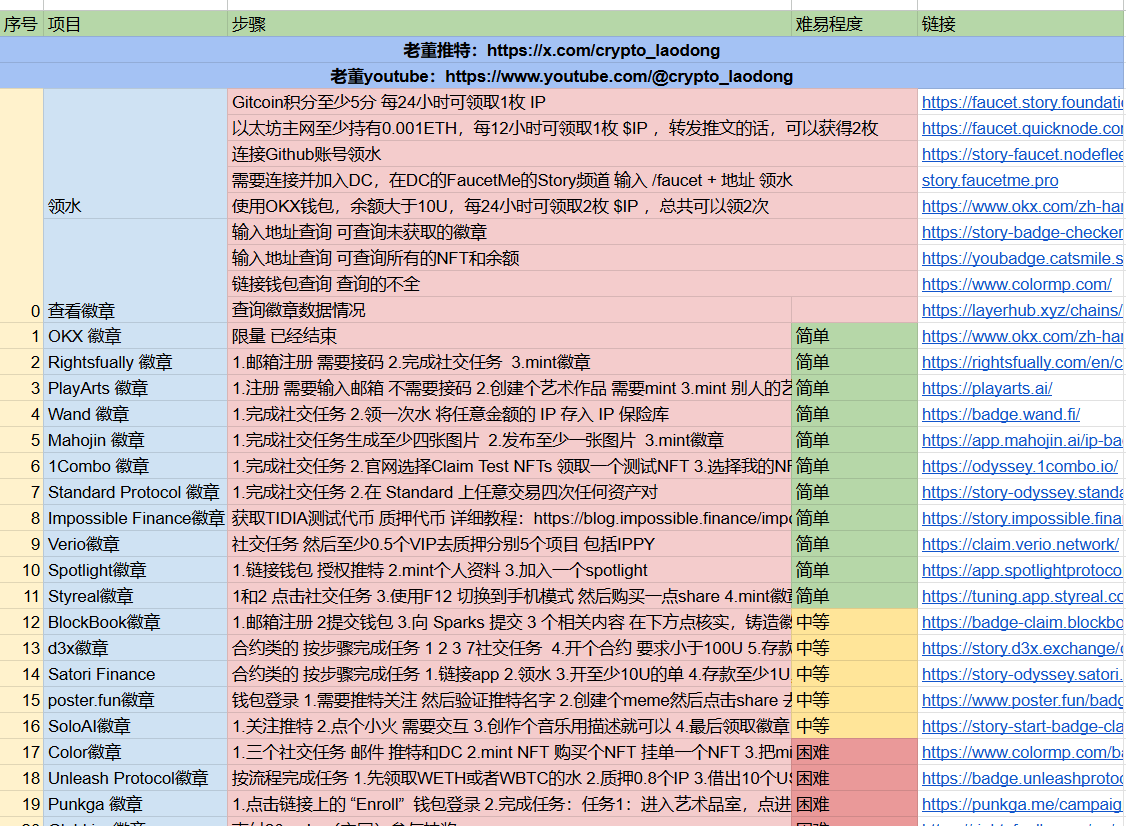Image resolution: width=1126 pixels, height=826 pixels.
Task: Open the youbadge.catsmile link
Action: point(1022,259)
